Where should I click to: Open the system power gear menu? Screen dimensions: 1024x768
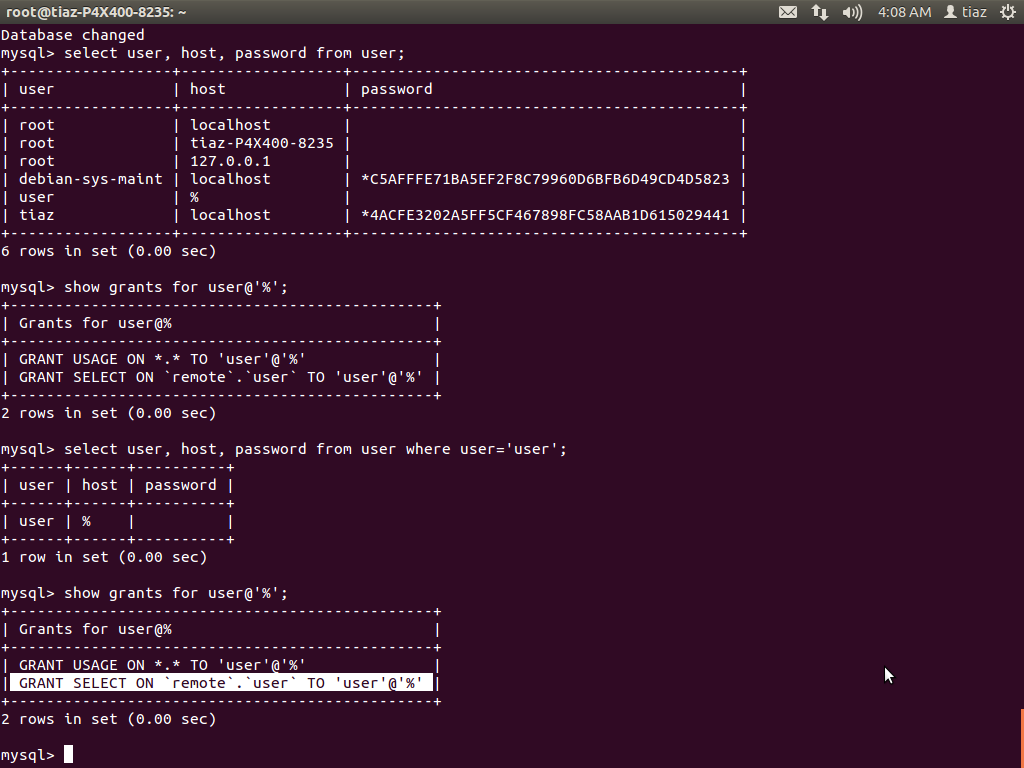click(x=1008, y=12)
